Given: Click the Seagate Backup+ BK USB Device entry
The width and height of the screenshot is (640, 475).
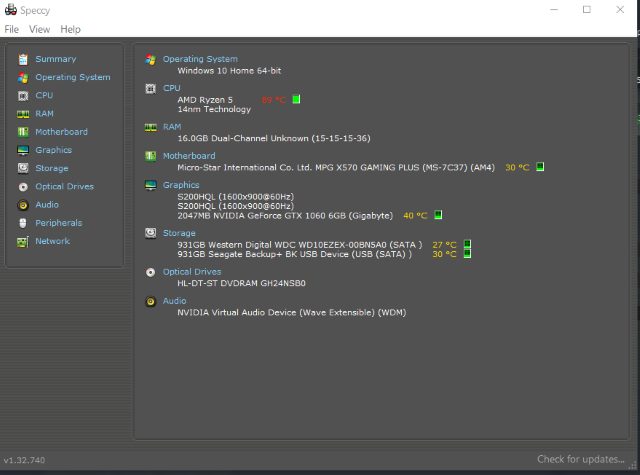Looking at the screenshot, I should [295, 254].
